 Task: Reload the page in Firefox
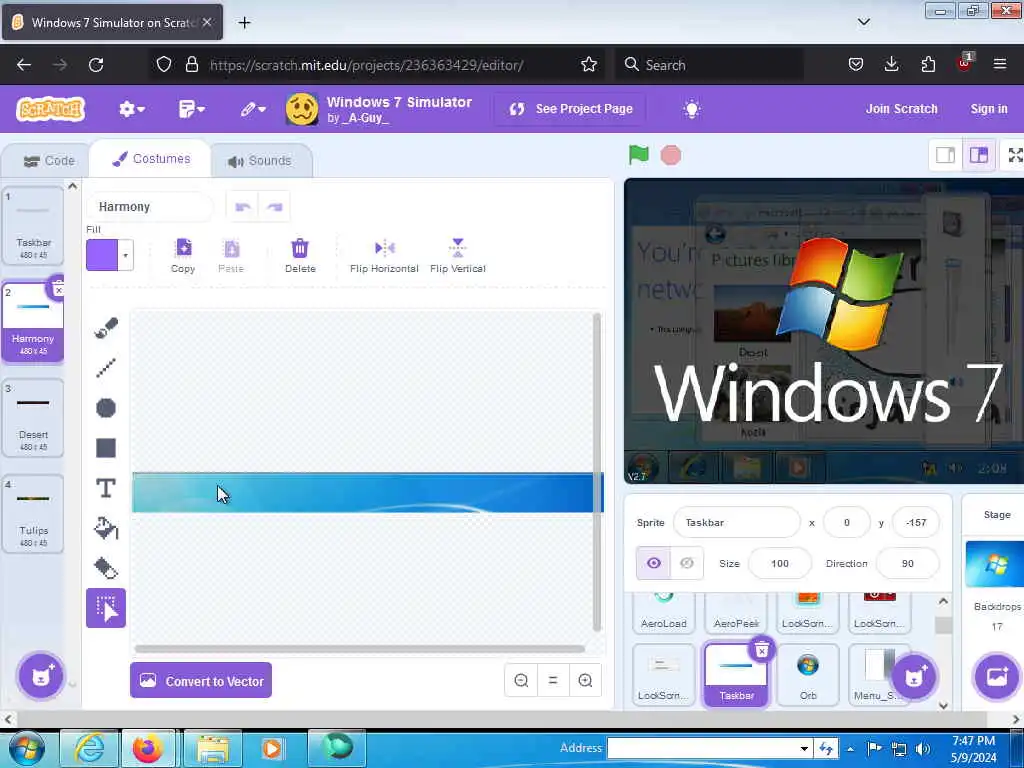[96, 65]
